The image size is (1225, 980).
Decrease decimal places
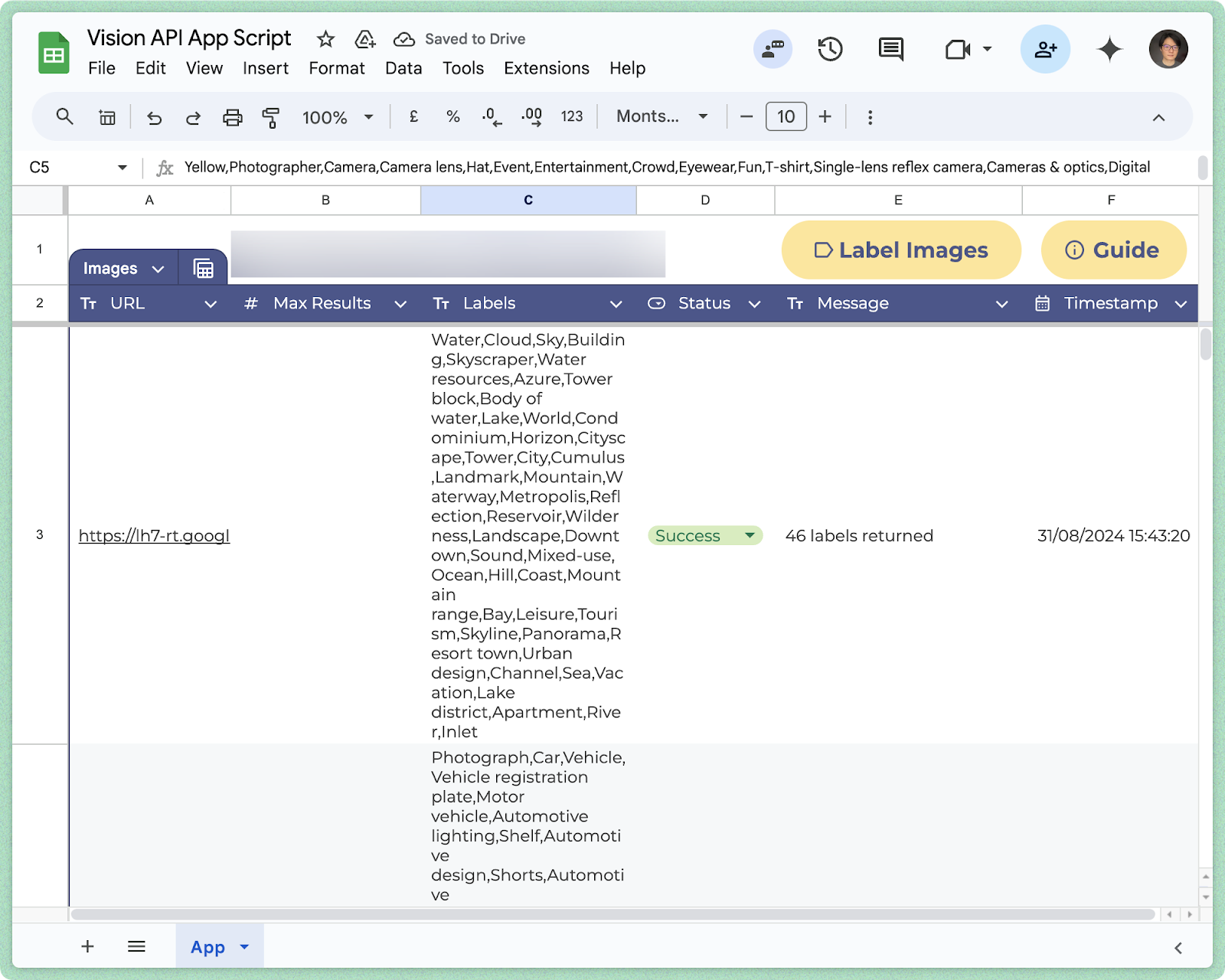(492, 117)
